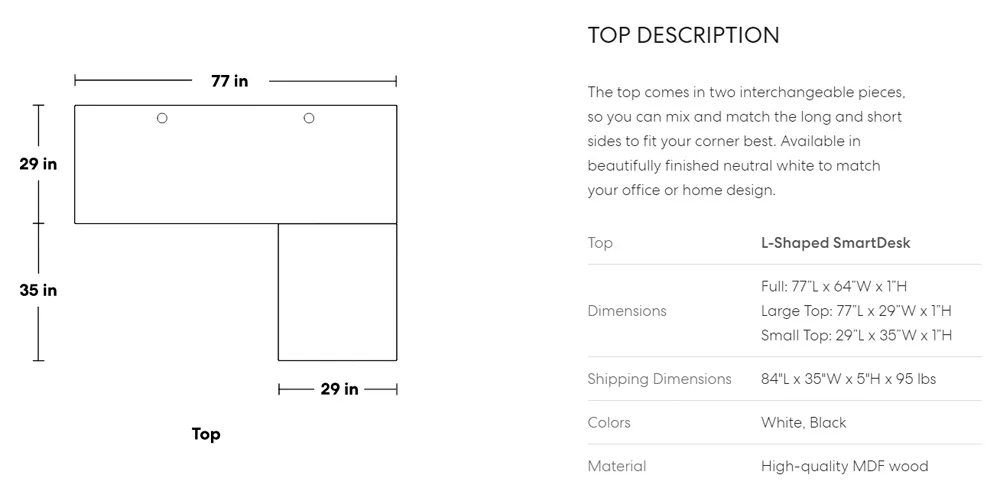
Task: Click the right grommet hole circle
Action: (x=309, y=118)
